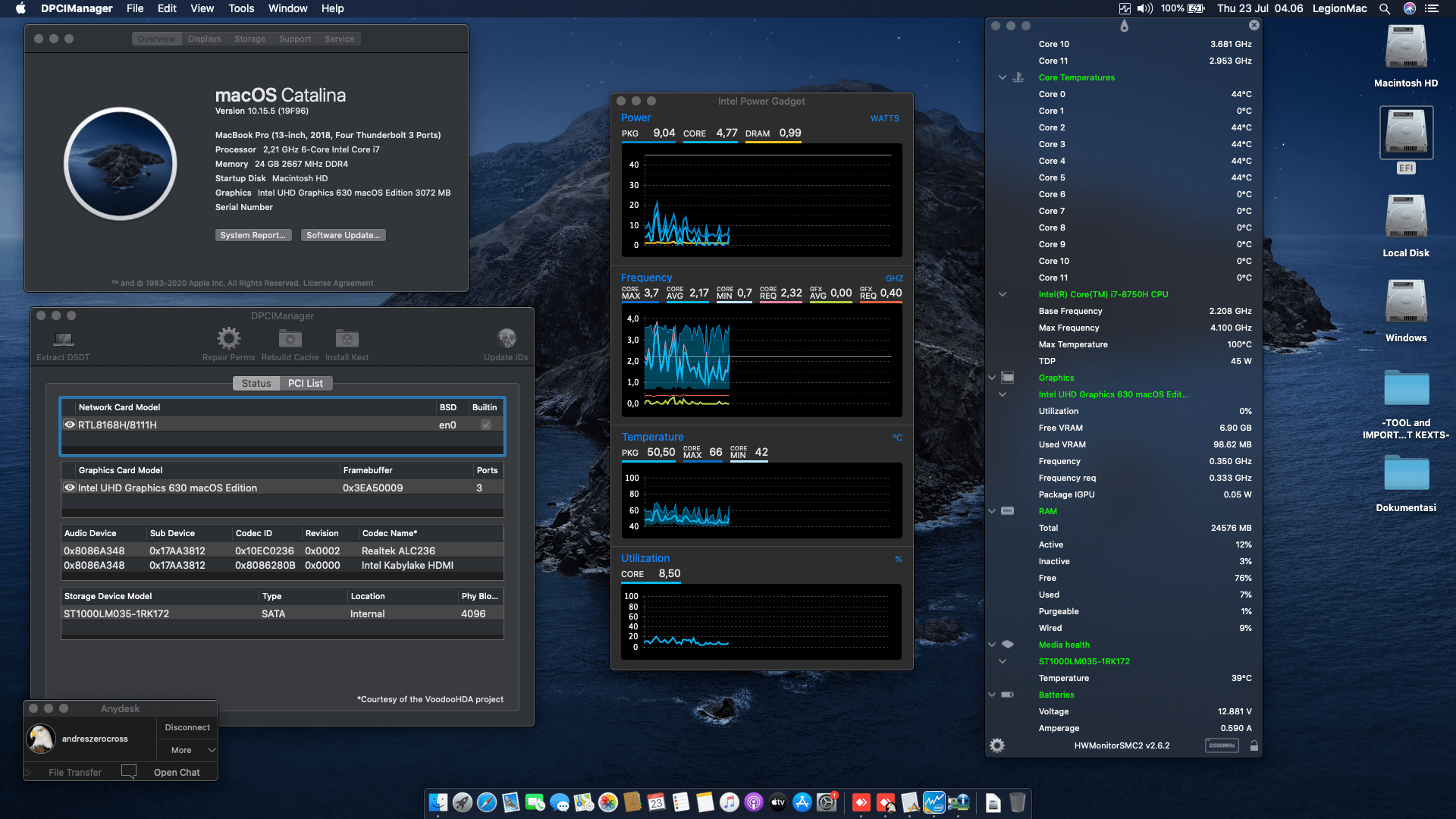Image resolution: width=1456 pixels, height=819 pixels.
Task: Switch to Storage tab in About This Mac
Action: (250, 39)
